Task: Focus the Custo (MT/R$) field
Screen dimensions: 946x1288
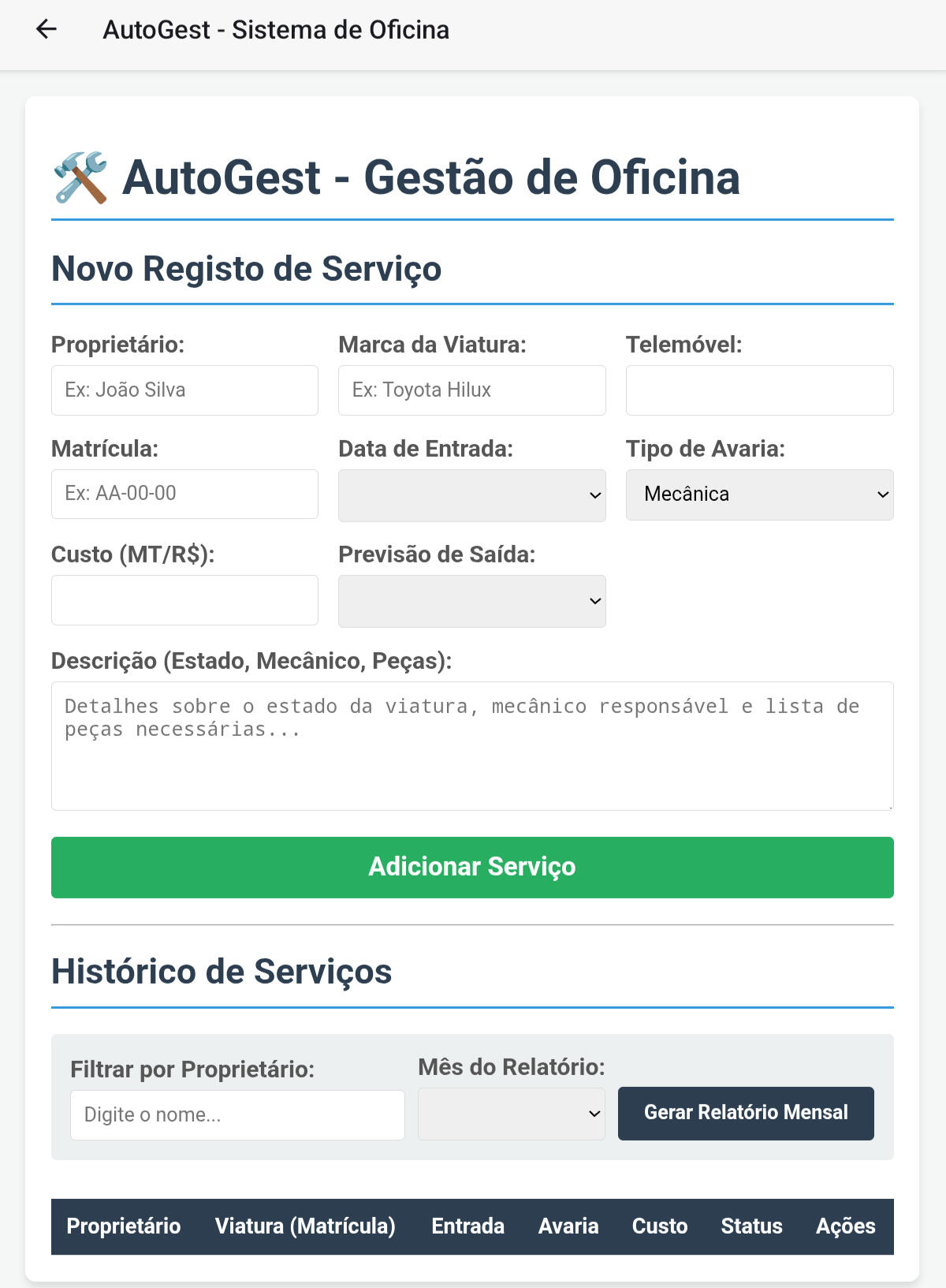Action: click(x=184, y=600)
